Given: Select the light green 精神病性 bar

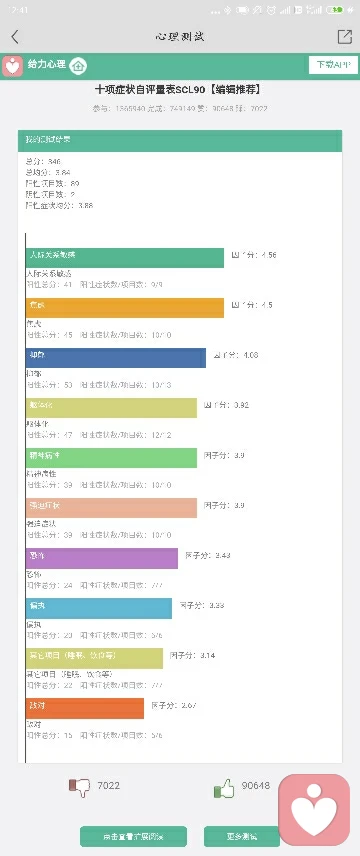Looking at the screenshot, I should 111,458.
